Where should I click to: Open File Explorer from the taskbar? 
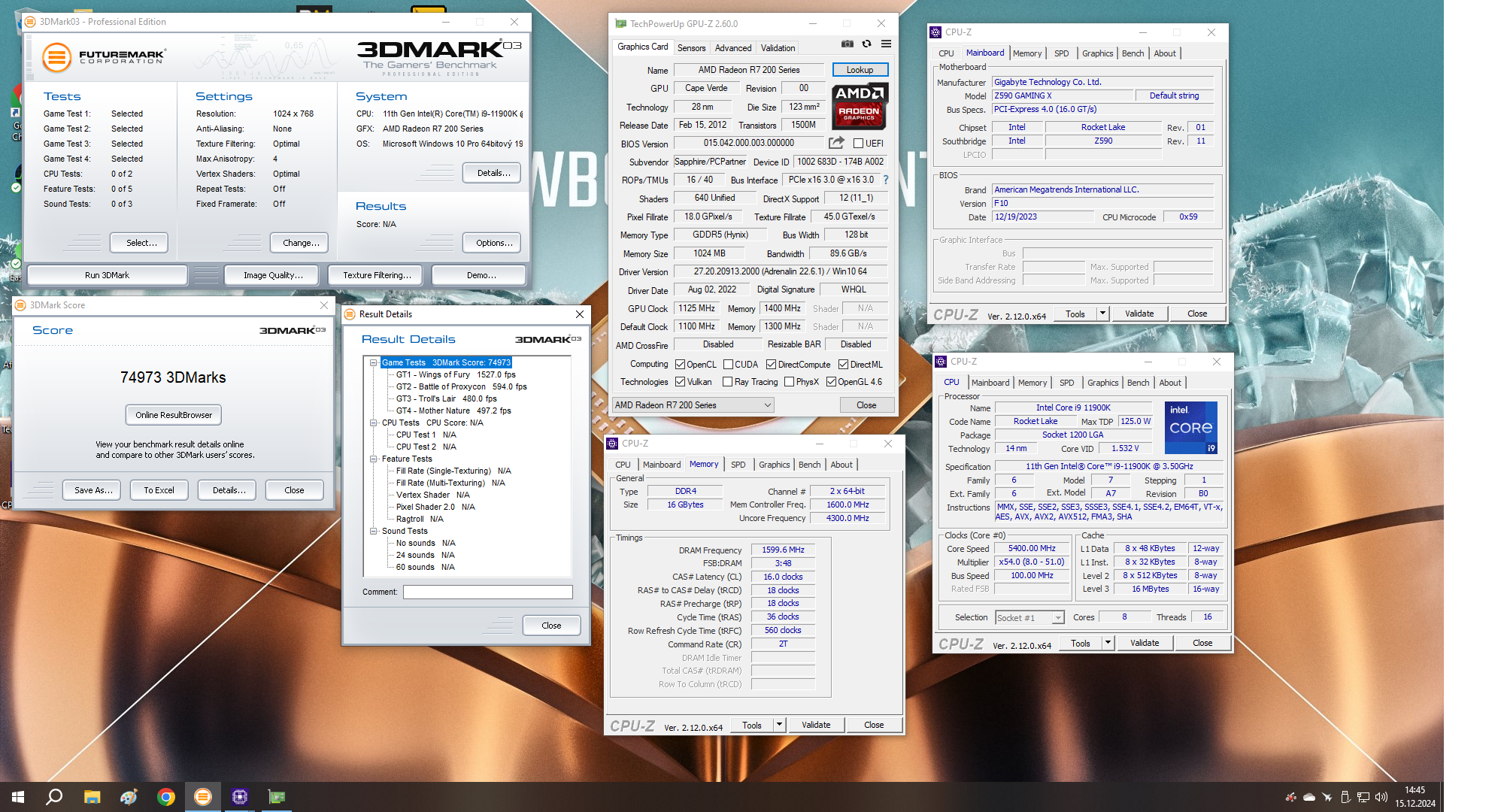coord(92,797)
